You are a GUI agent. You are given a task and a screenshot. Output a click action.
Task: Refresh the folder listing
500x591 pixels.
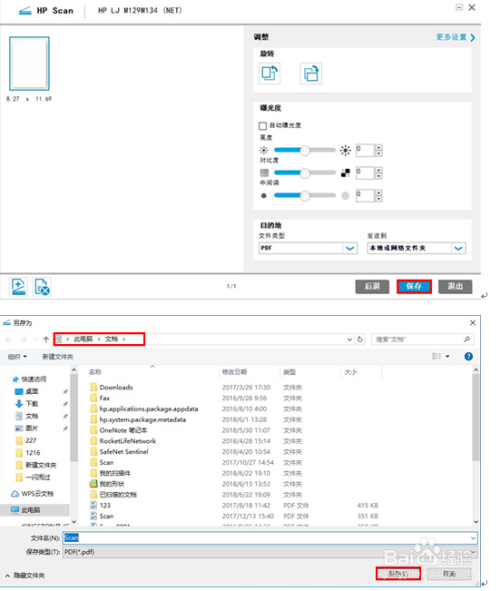360,340
